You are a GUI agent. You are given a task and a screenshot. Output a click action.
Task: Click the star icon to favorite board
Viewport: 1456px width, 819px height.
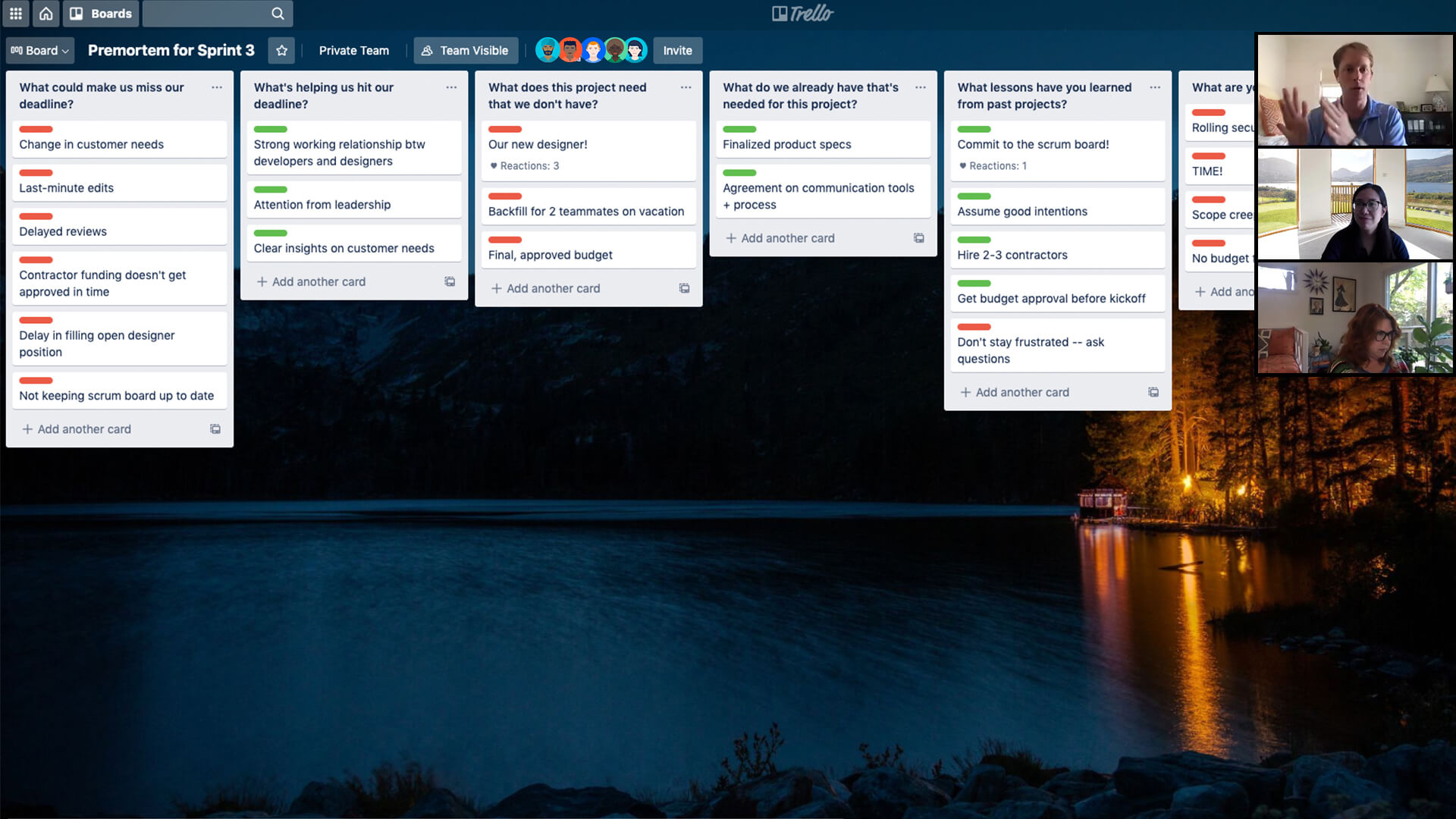(281, 50)
